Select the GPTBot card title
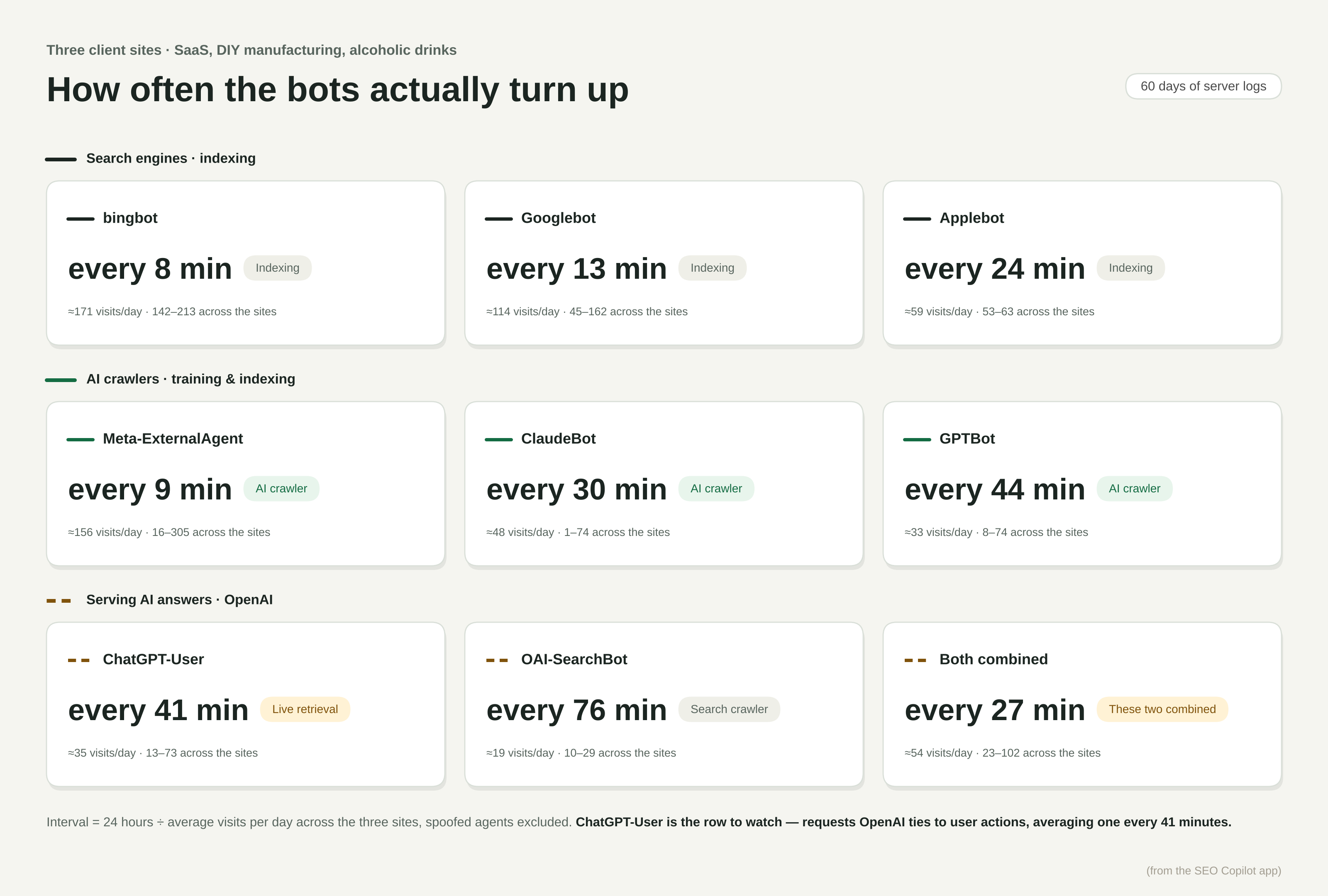Image resolution: width=1328 pixels, height=896 pixels. pos(967,438)
